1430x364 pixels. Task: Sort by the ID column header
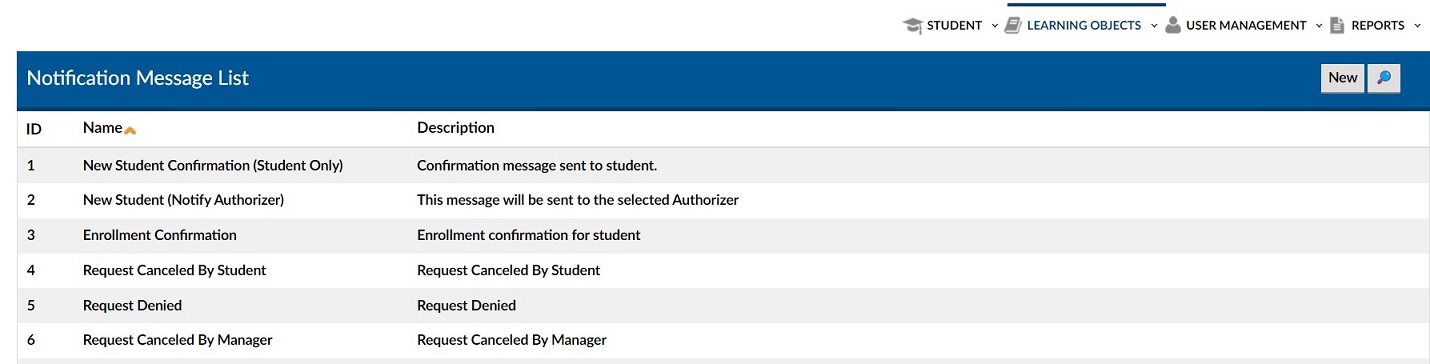33,129
